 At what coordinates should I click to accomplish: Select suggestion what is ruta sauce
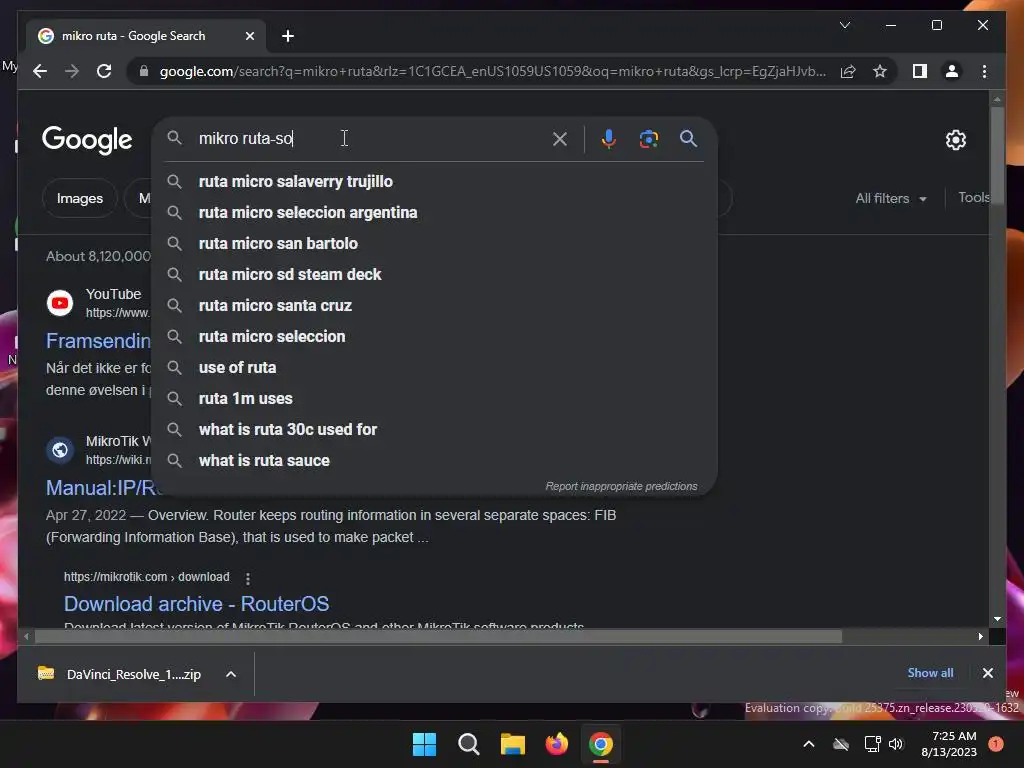[434, 460]
